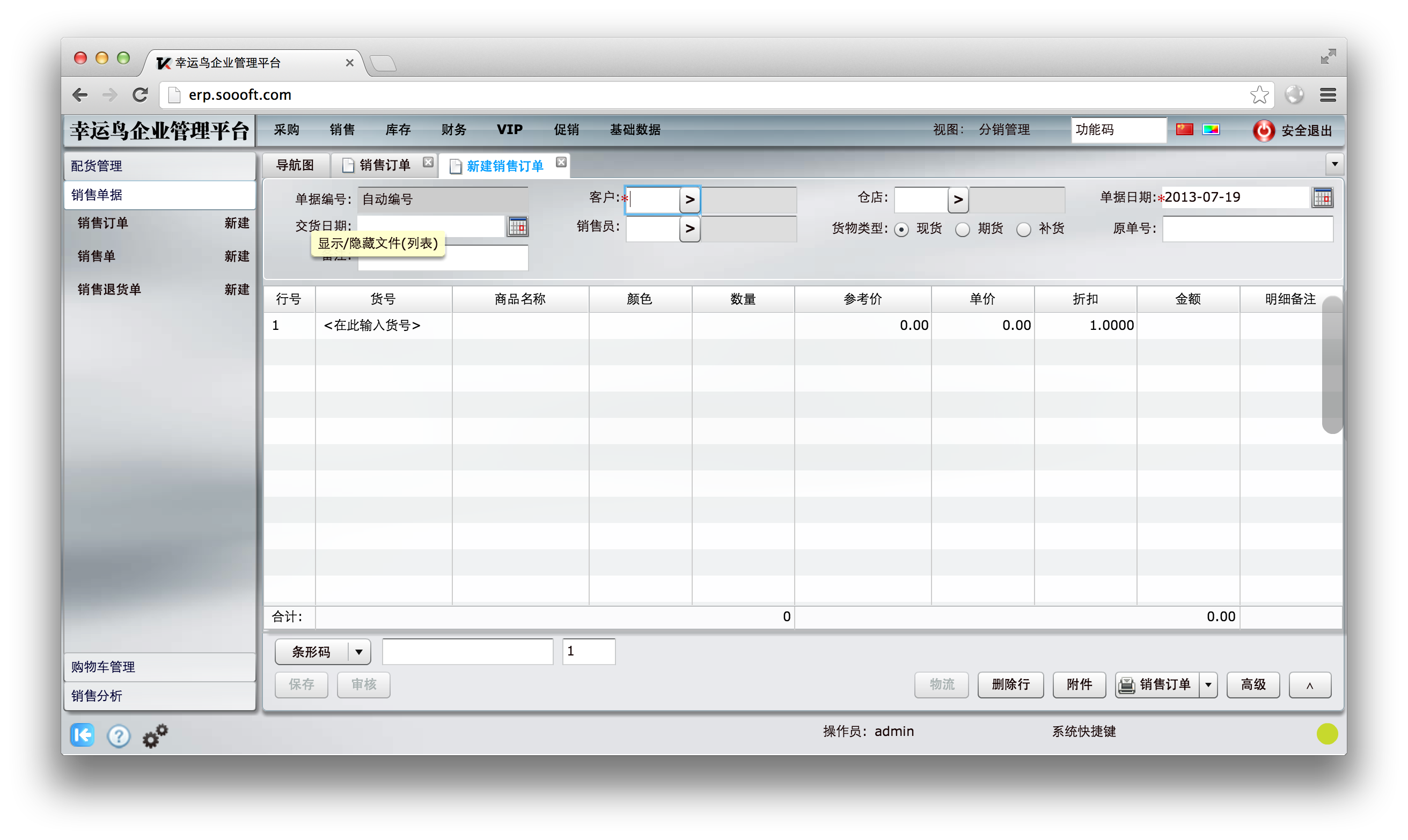Open the 库存 menu
This screenshot has width=1408, height=840.
[x=398, y=130]
